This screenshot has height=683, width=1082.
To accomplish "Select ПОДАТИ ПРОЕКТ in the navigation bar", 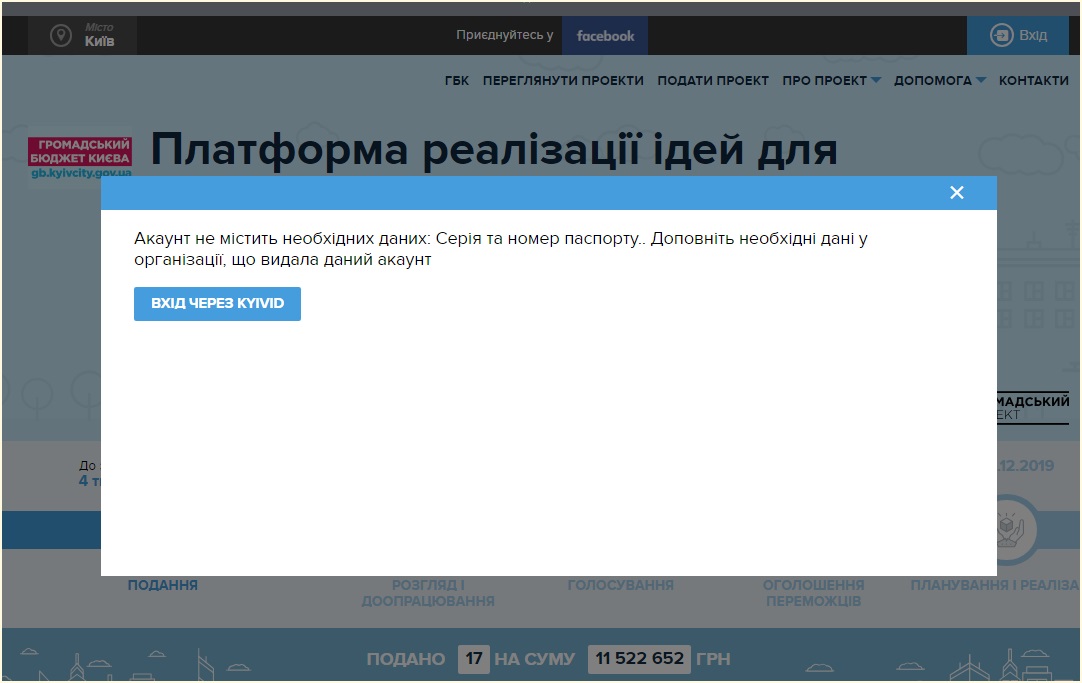I will (713, 81).
